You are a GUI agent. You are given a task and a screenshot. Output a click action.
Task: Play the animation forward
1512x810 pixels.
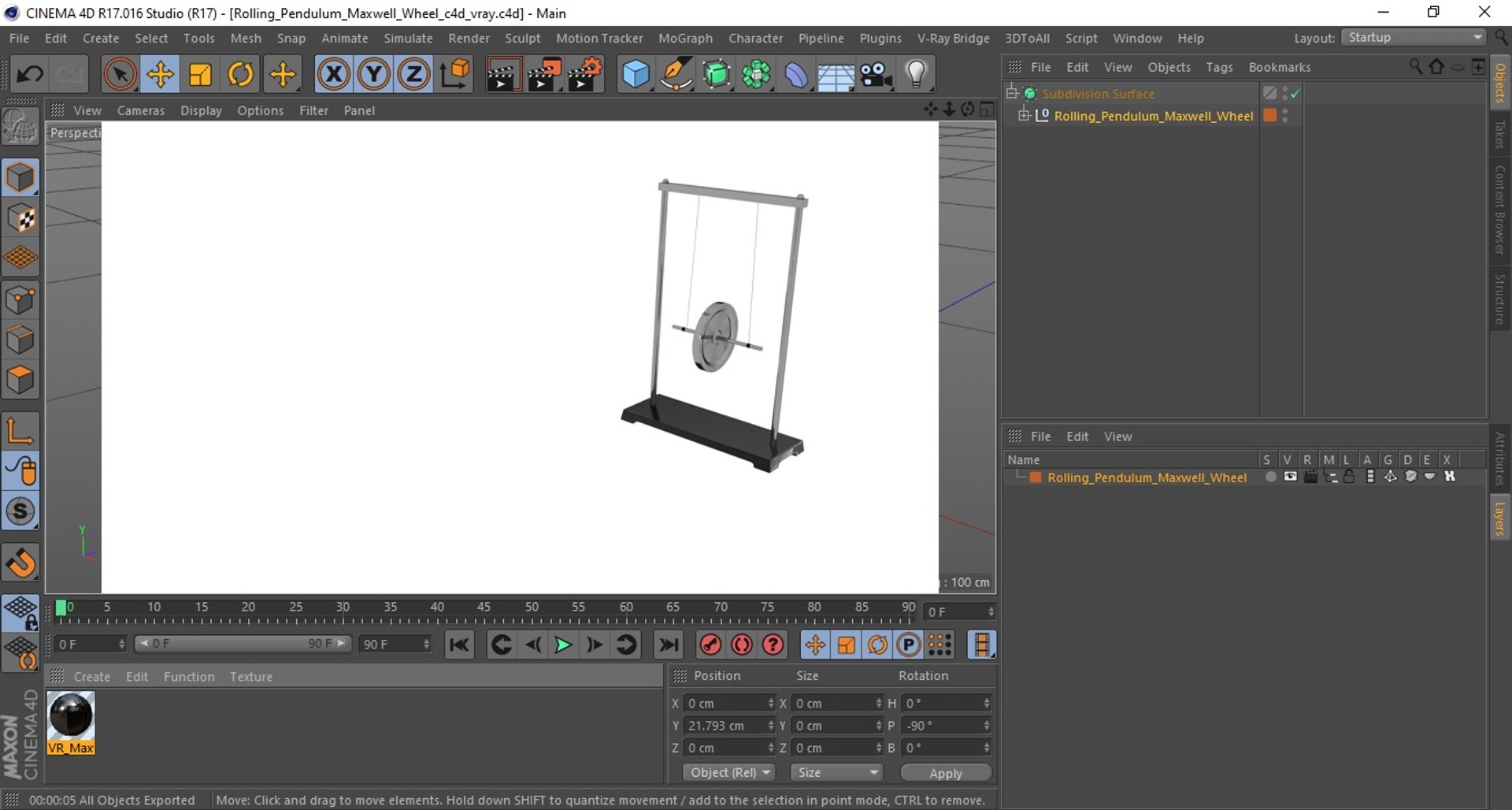(562, 645)
